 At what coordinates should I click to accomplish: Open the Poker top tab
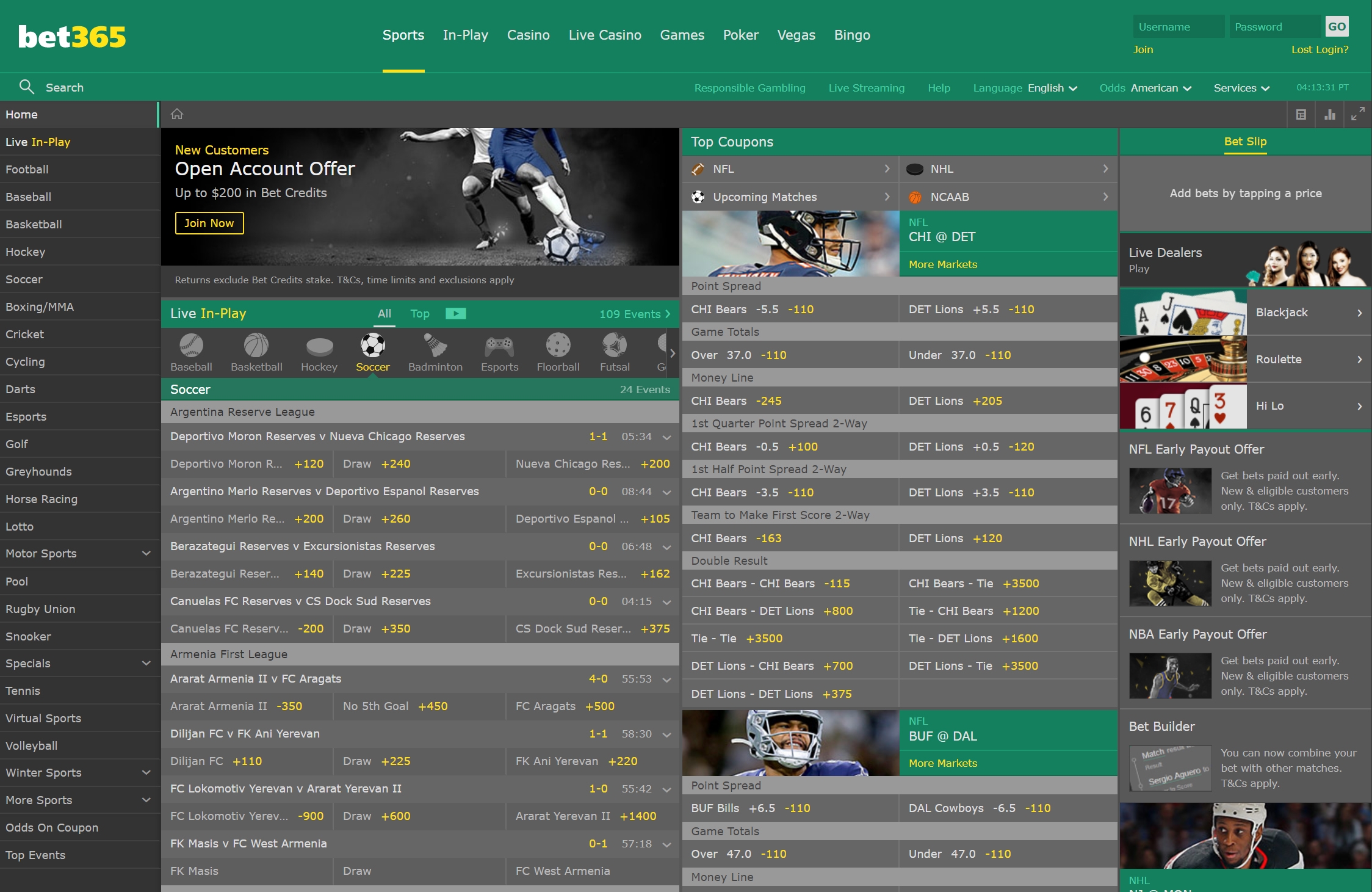click(741, 35)
